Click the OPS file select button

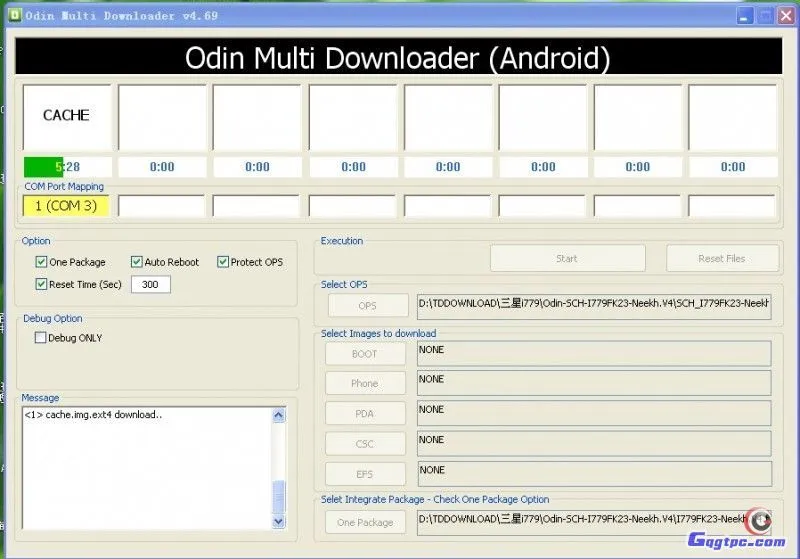coord(367,306)
